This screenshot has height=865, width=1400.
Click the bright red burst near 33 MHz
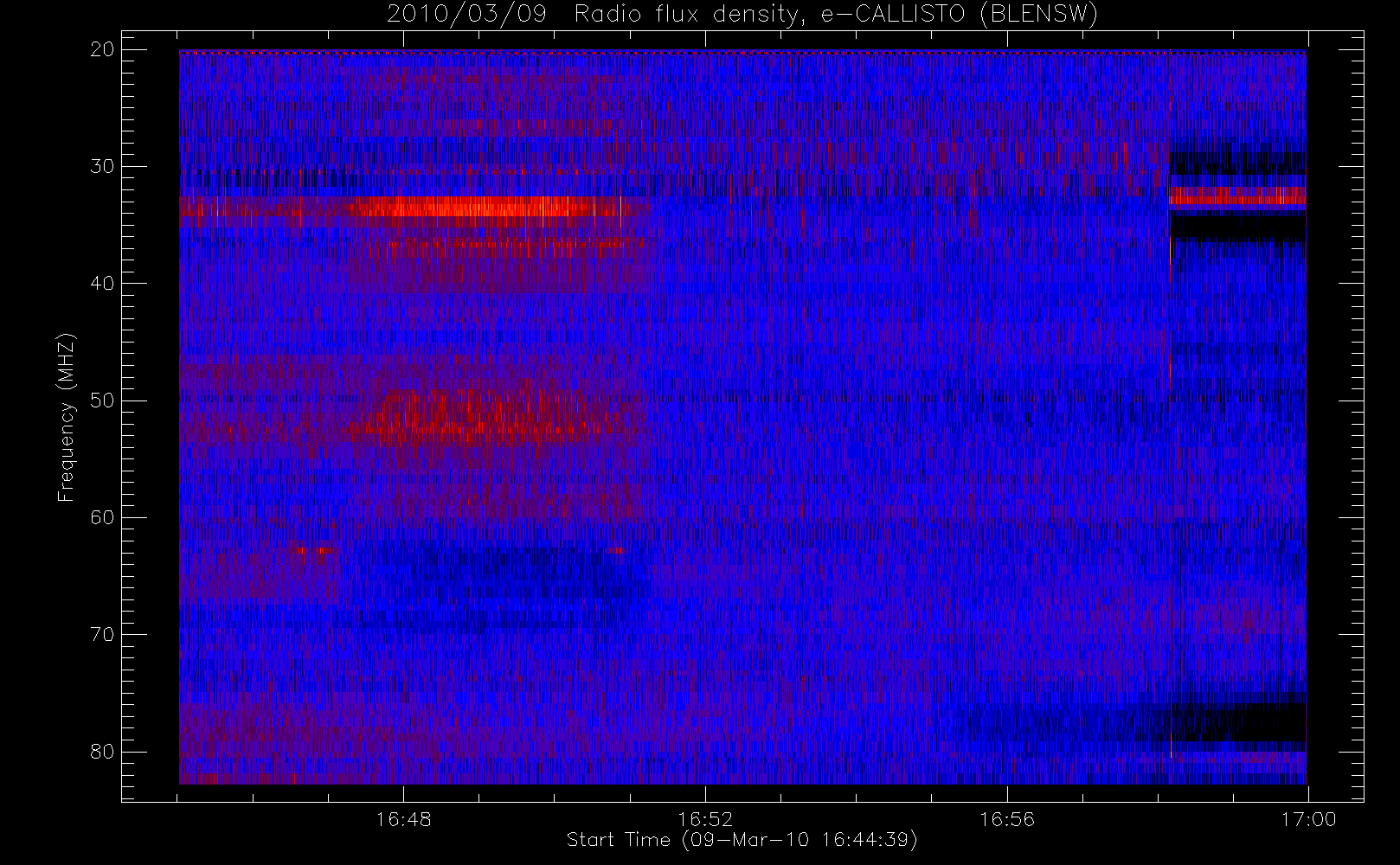click(472, 207)
